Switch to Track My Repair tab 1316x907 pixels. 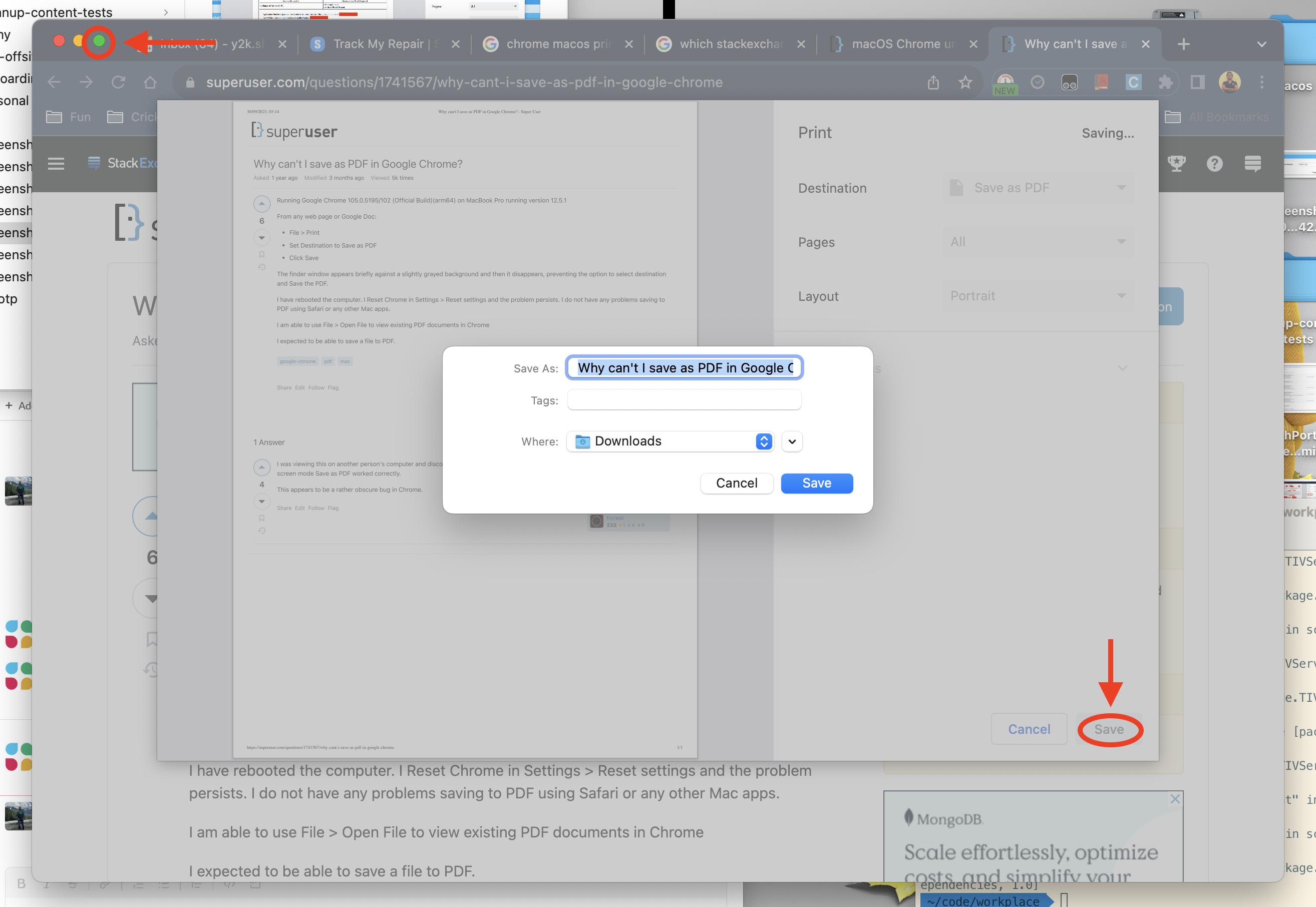378,44
